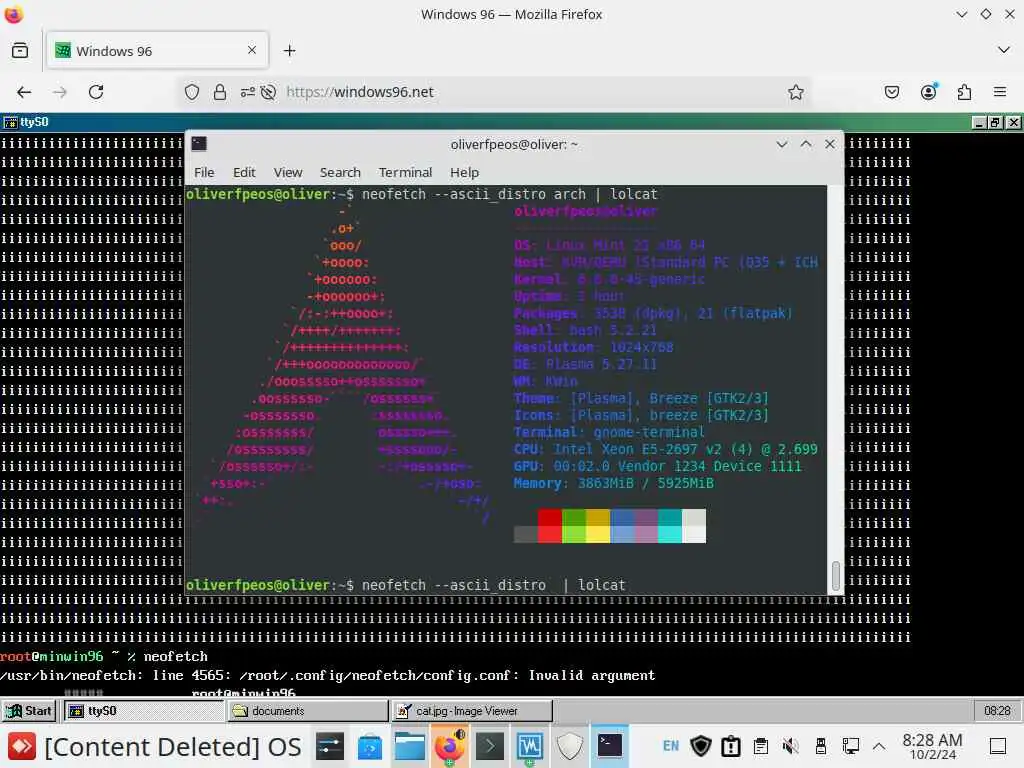Image resolution: width=1024 pixels, height=768 pixels.
Task: Open the Help menu in terminal
Action: [464, 172]
